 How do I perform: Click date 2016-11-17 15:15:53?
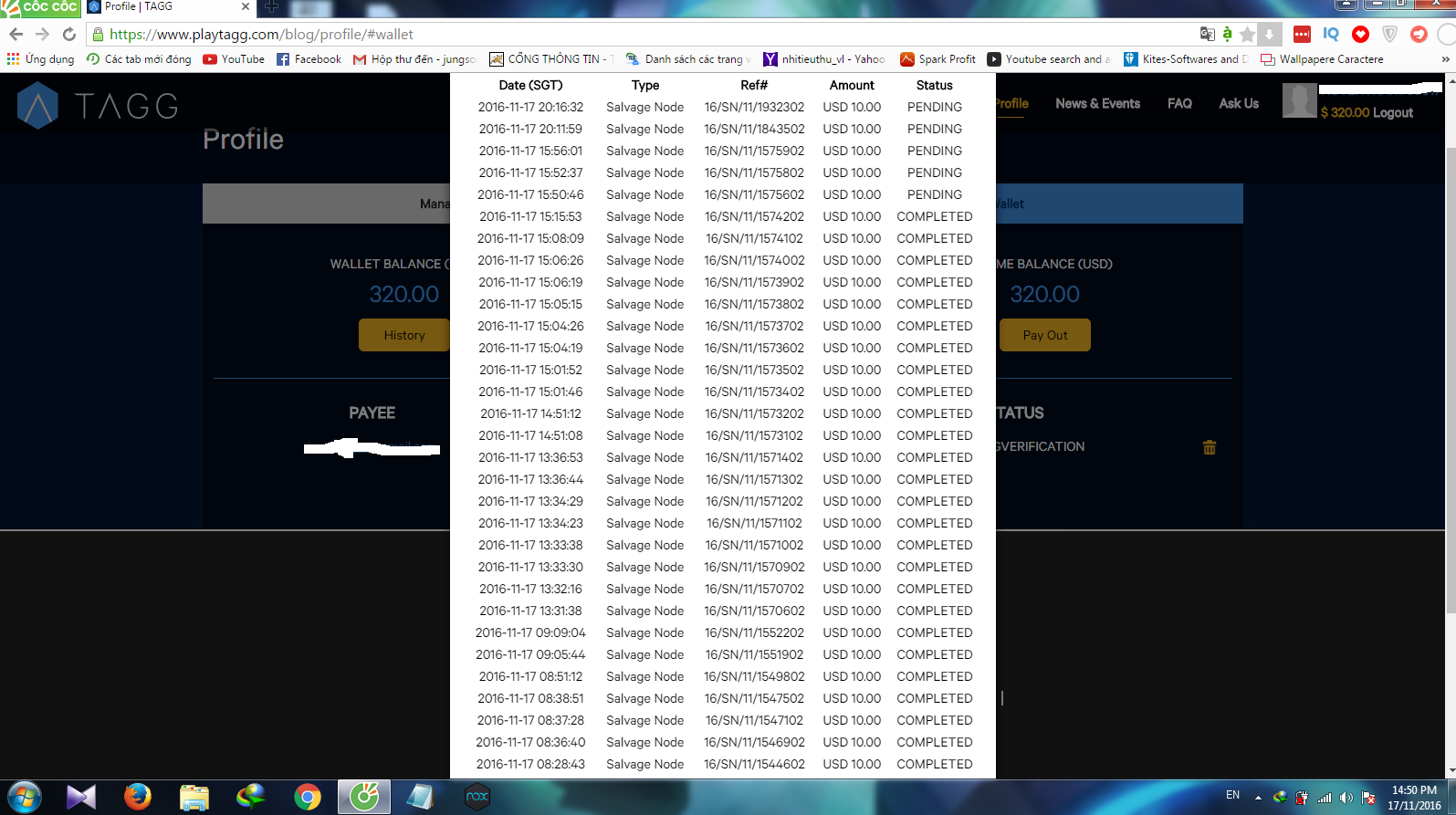click(x=530, y=216)
